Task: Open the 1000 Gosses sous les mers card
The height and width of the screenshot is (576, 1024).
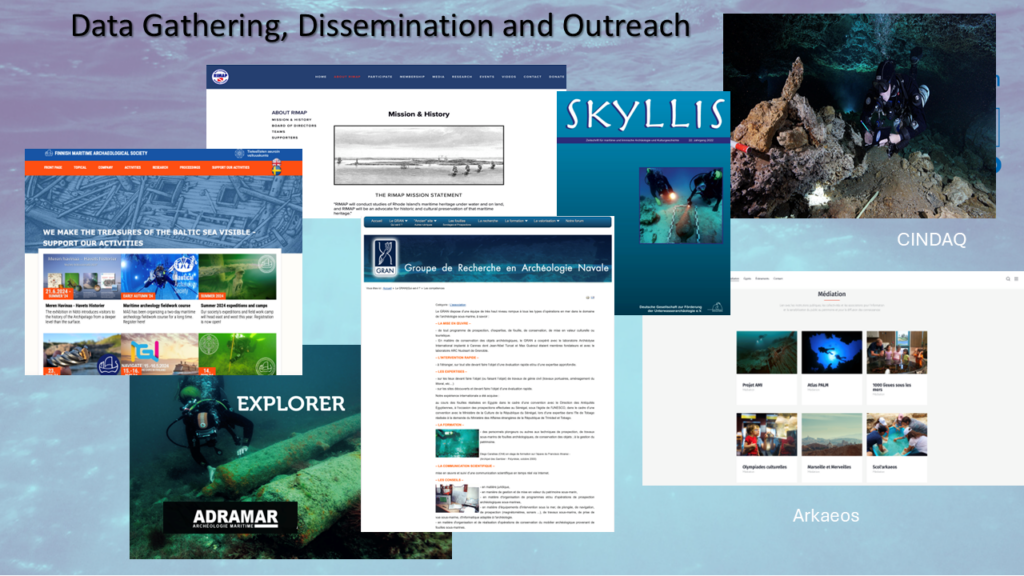Action: (x=897, y=368)
